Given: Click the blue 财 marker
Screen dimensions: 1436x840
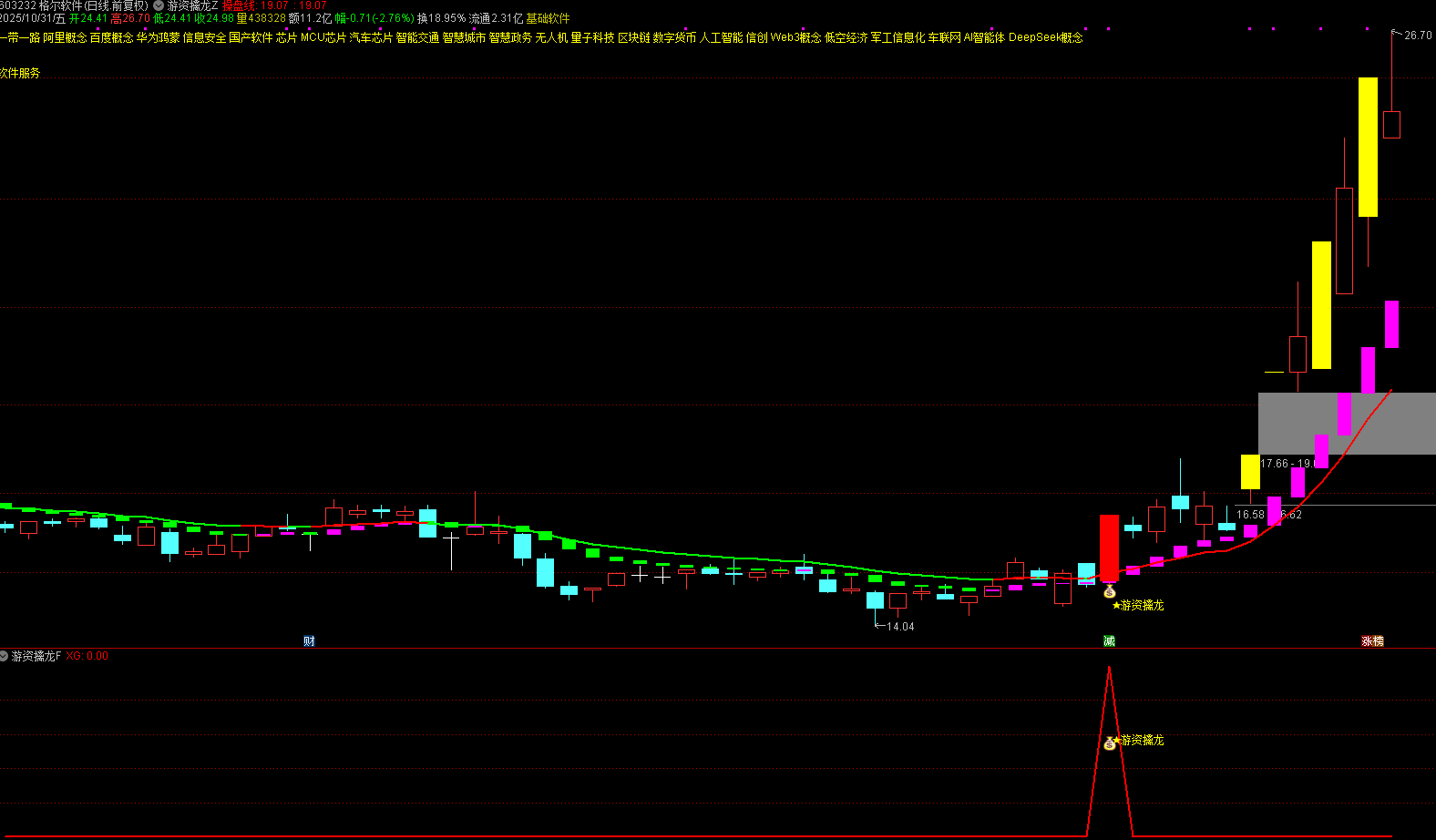Looking at the screenshot, I should (x=309, y=641).
